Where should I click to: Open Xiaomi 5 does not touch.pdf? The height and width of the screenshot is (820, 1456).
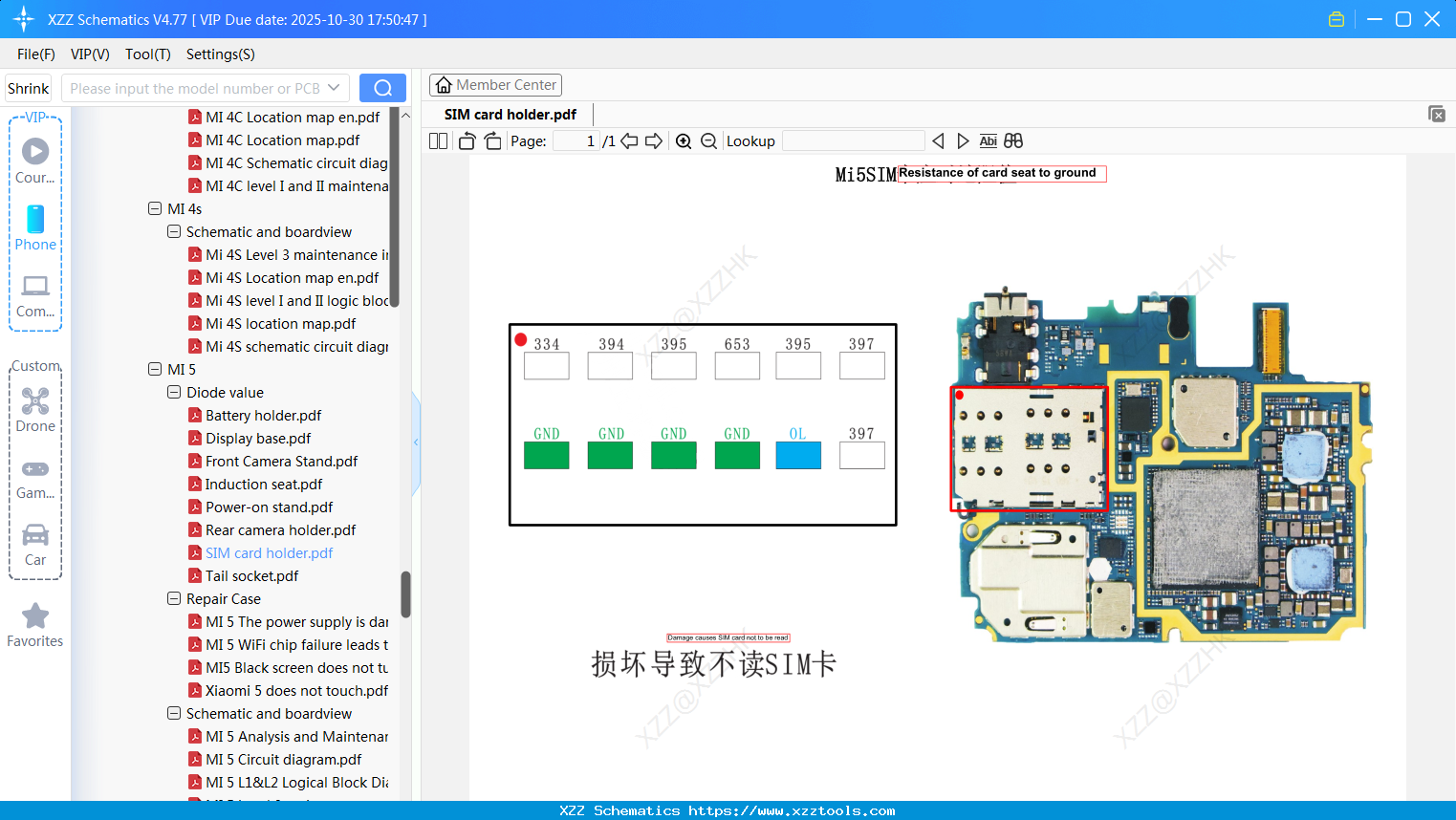[x=296, y=691]
